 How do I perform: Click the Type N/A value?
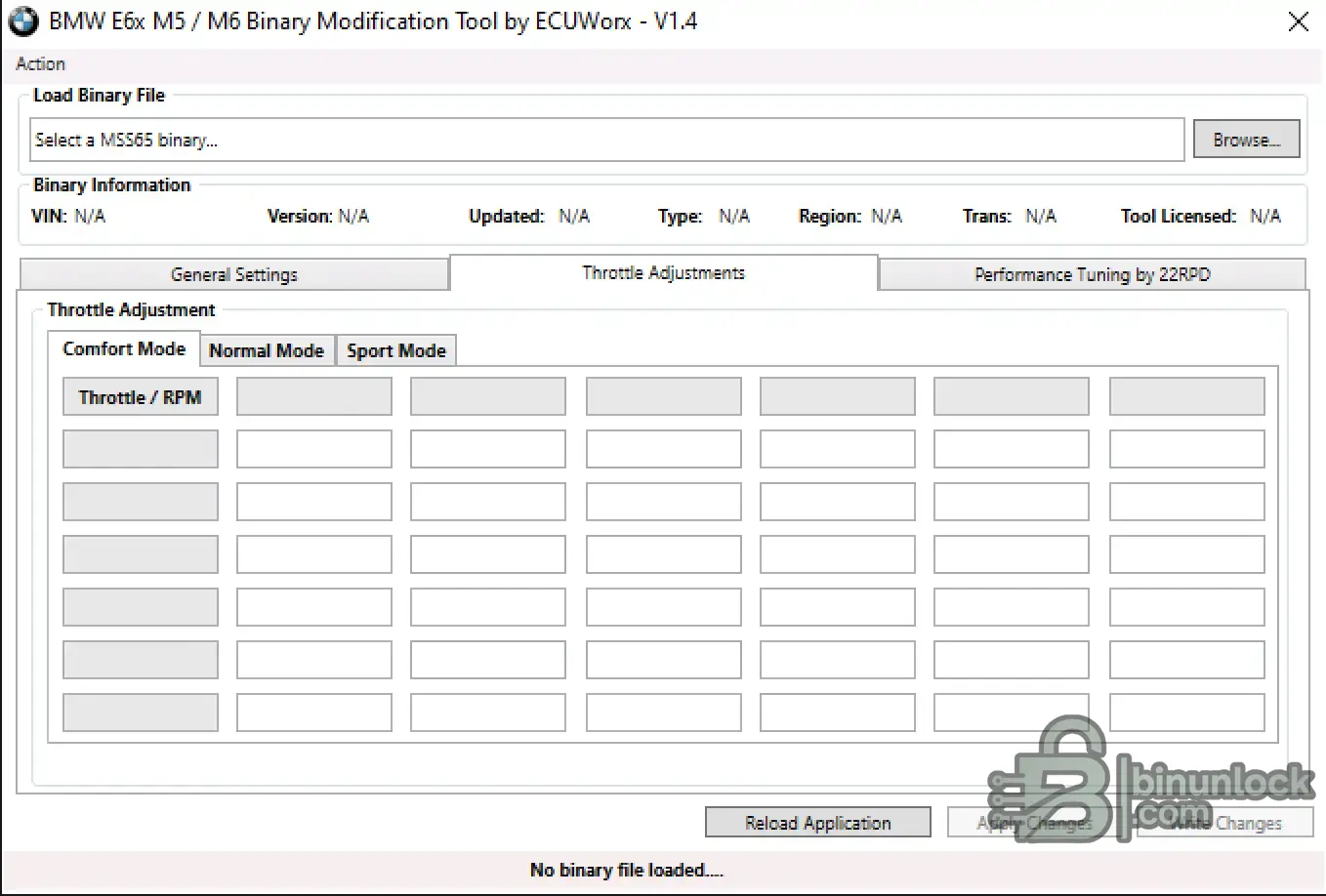pyautogui.click(x=734, y=216)
